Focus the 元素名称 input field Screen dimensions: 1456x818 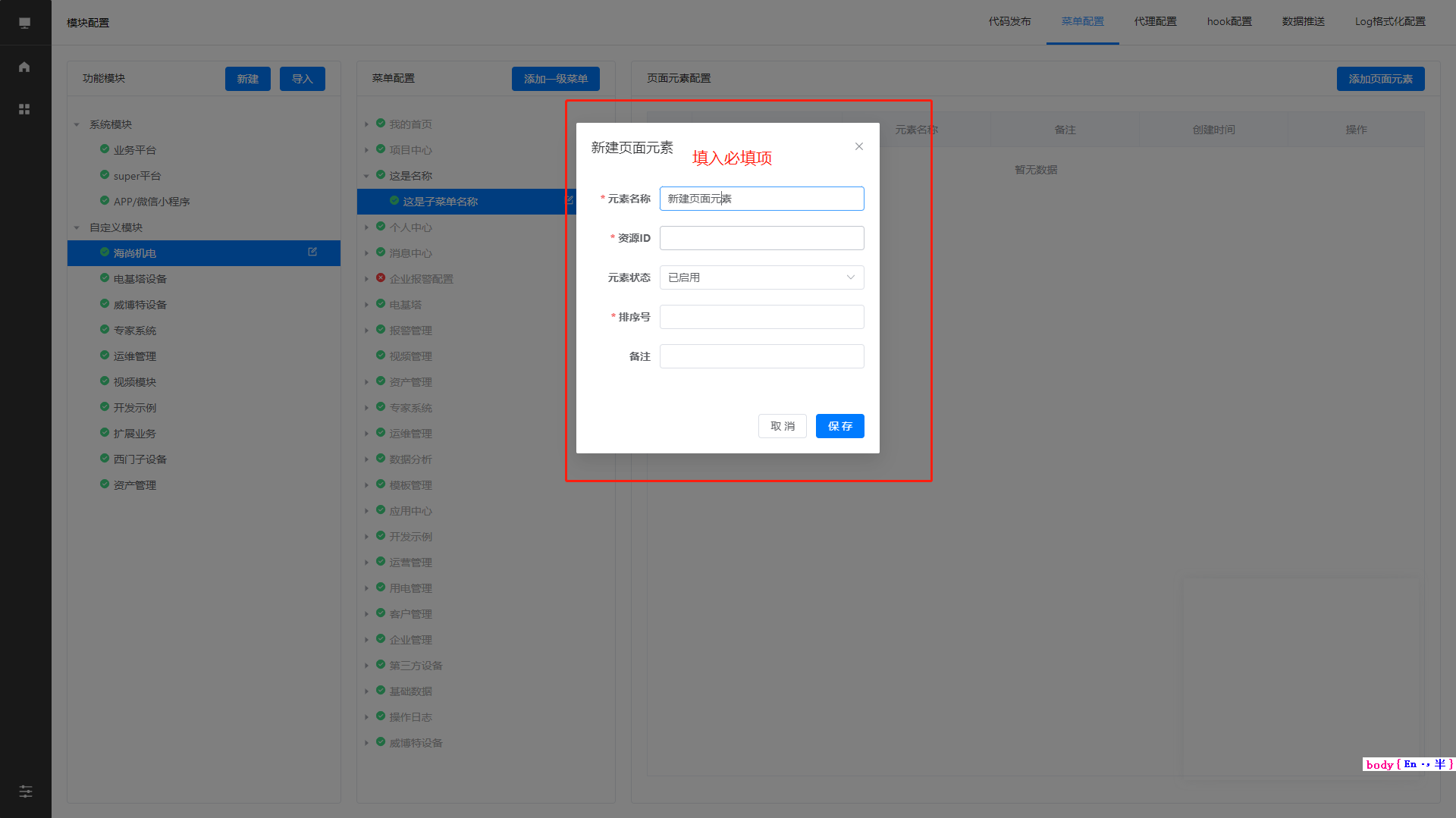click(761, 199)
